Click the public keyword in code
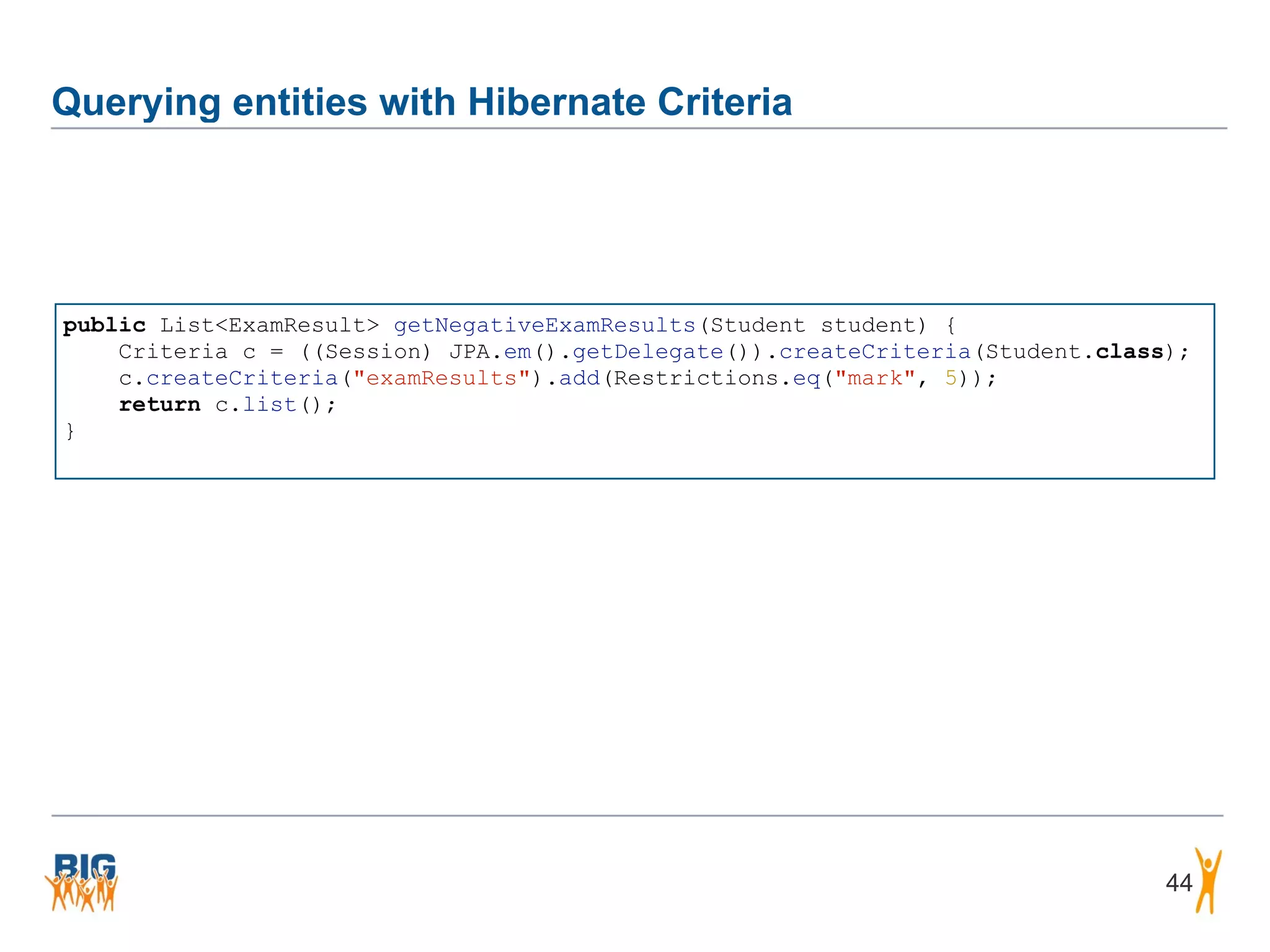The height and width of the screenshot is (952, 1270). 104,325
